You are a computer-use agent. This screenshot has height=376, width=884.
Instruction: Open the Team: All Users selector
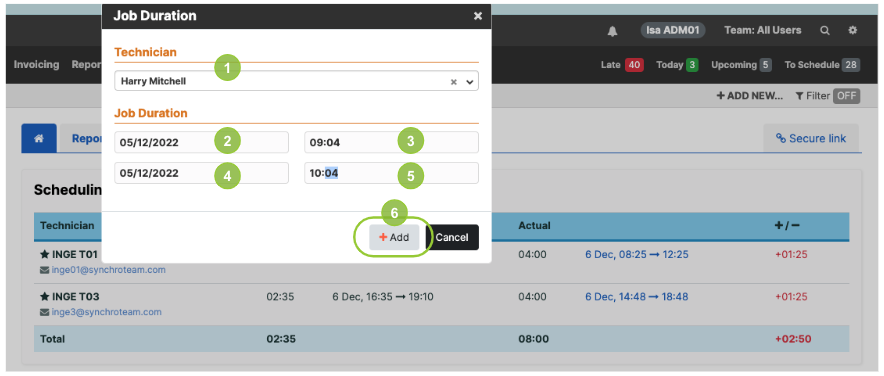[762, 30]
